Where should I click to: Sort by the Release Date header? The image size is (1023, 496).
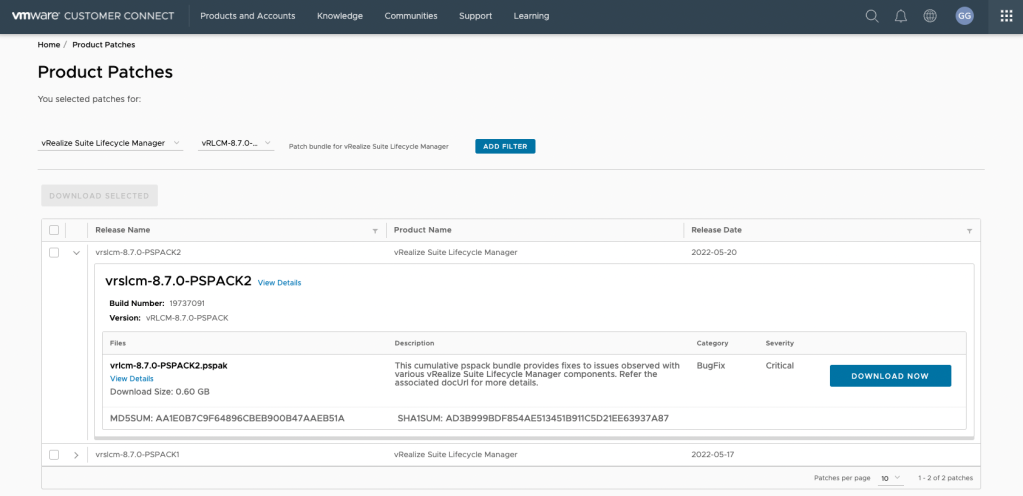[x=716, y=230]
